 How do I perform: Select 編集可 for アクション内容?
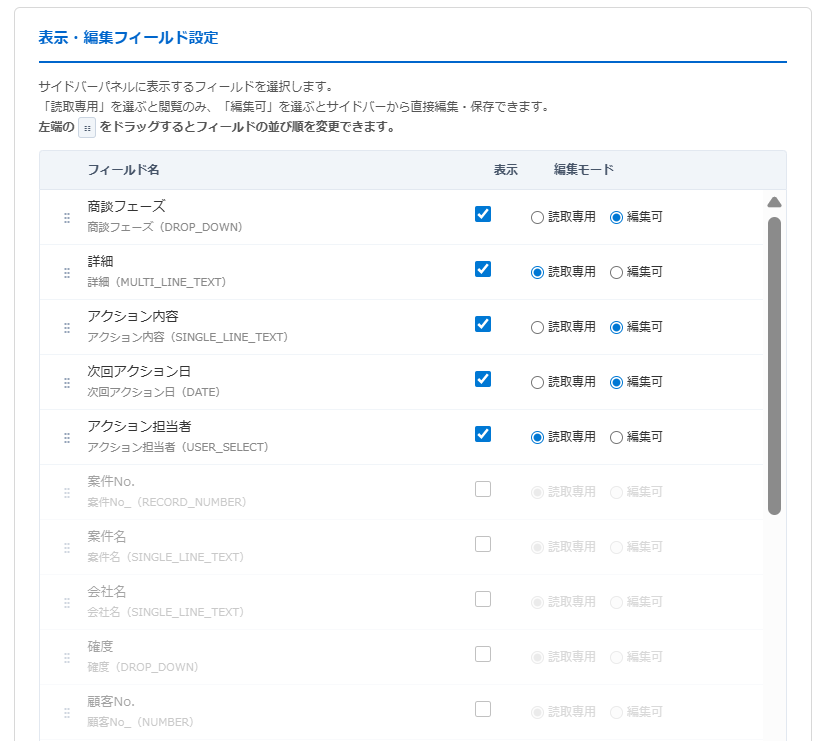coord(616,328)
